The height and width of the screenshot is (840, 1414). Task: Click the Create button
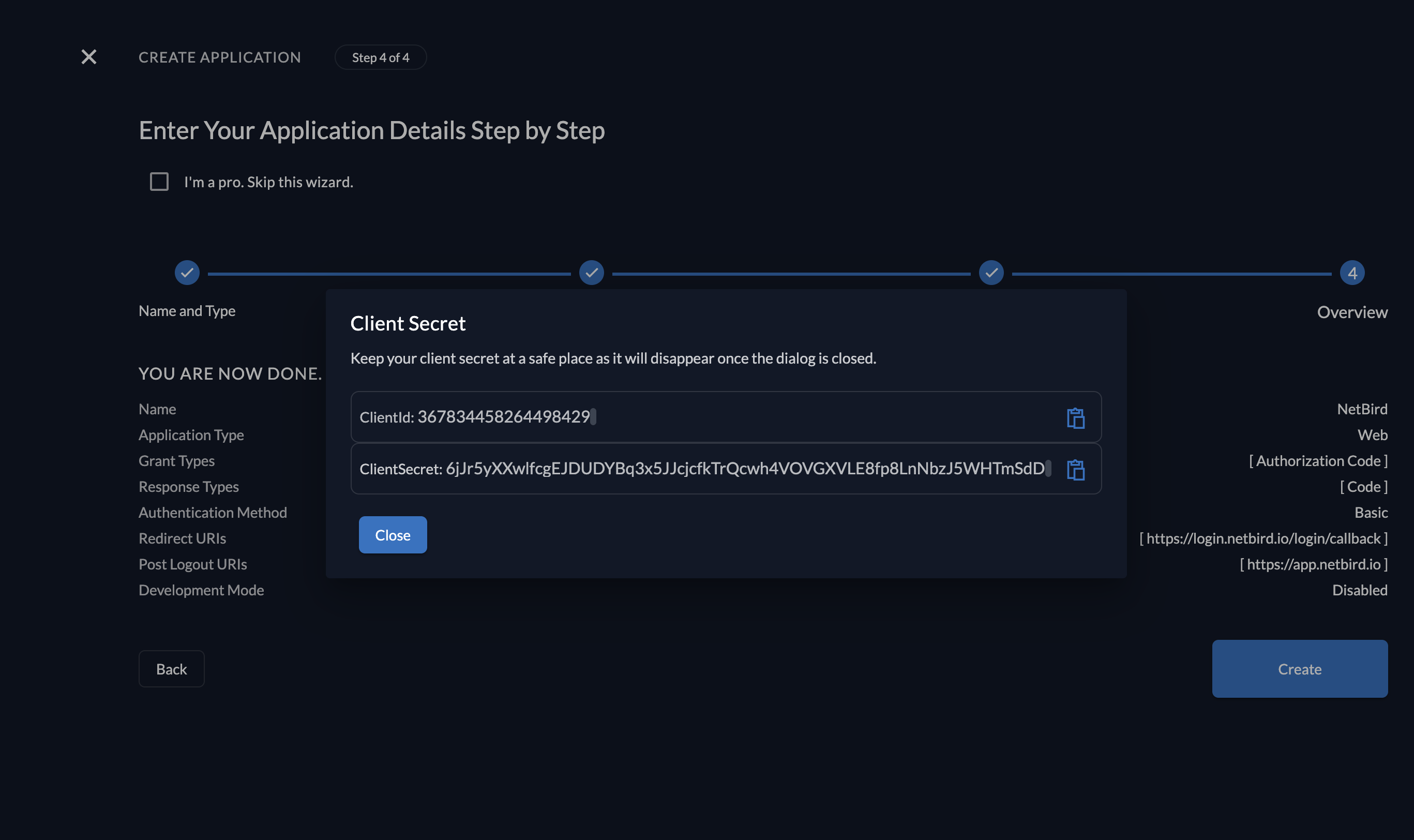[x=1299, y=668]
